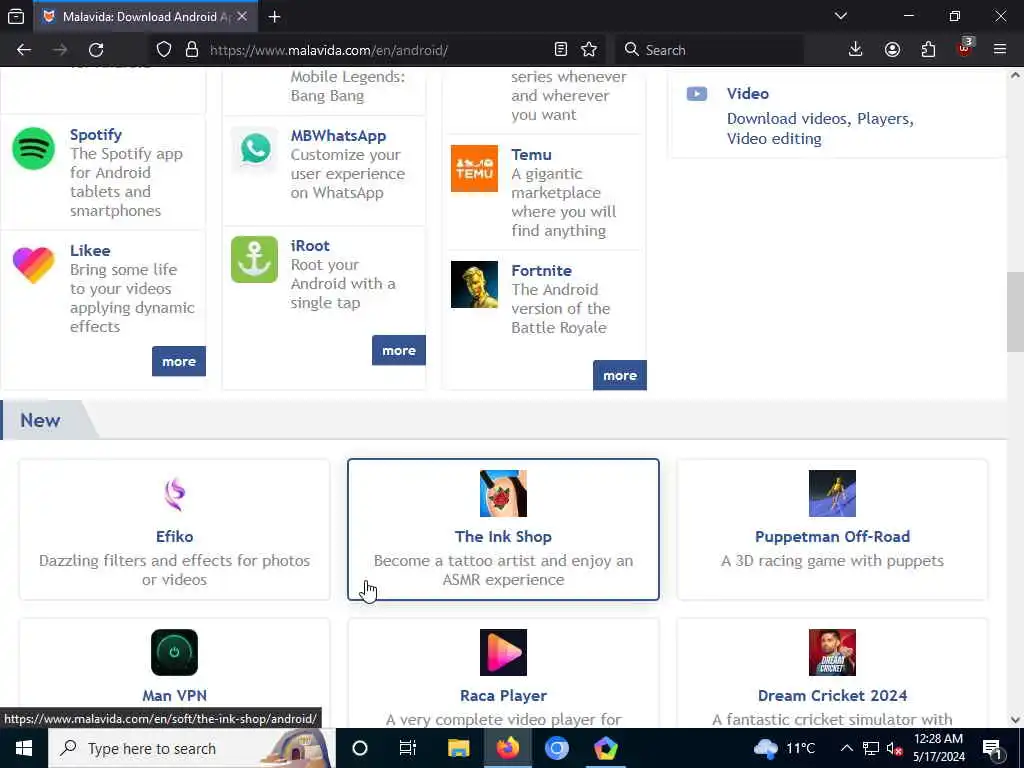The height and width of the screenshot is (768, 1024).
Task: Open a new tab with plus button
Action: pos(274,17)
